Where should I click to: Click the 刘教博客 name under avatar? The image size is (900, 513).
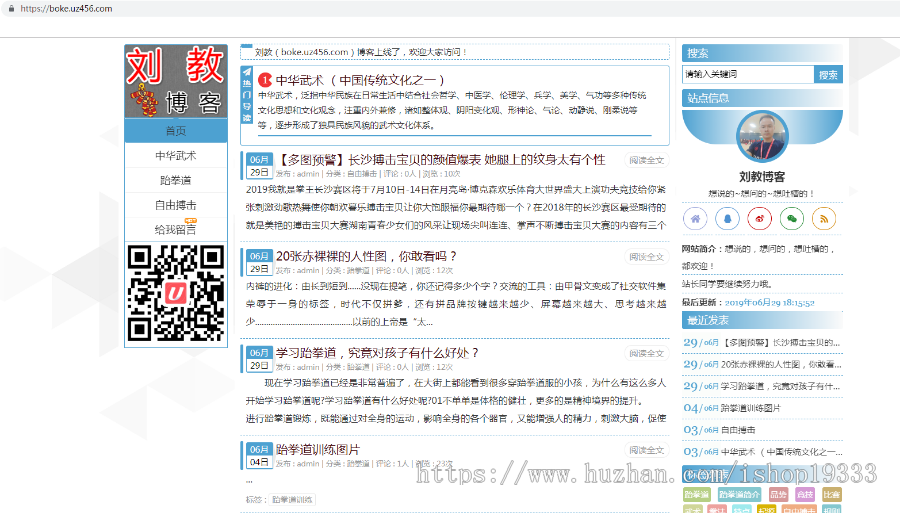coord(762,177)
